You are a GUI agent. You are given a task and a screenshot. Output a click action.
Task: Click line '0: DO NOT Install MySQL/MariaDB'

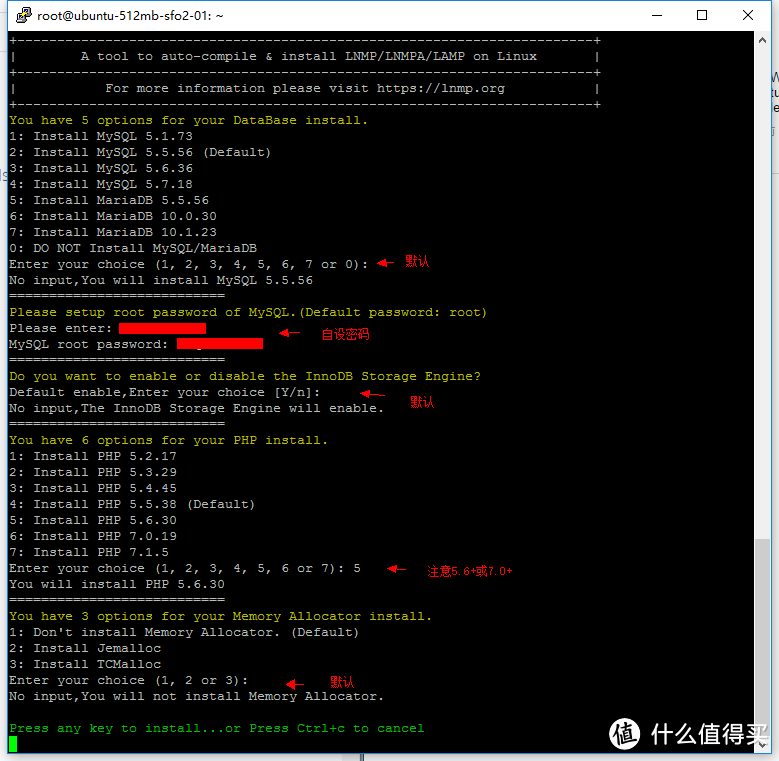133,248
